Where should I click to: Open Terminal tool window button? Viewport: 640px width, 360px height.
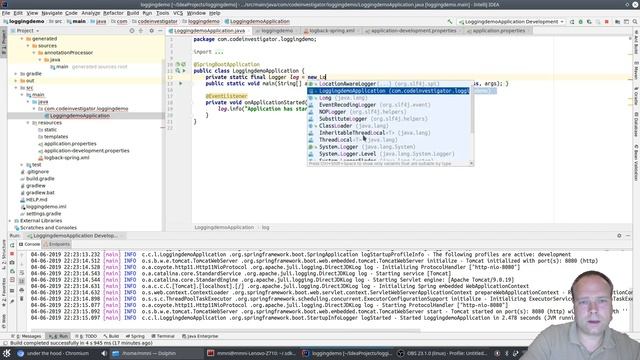[163, 336]
